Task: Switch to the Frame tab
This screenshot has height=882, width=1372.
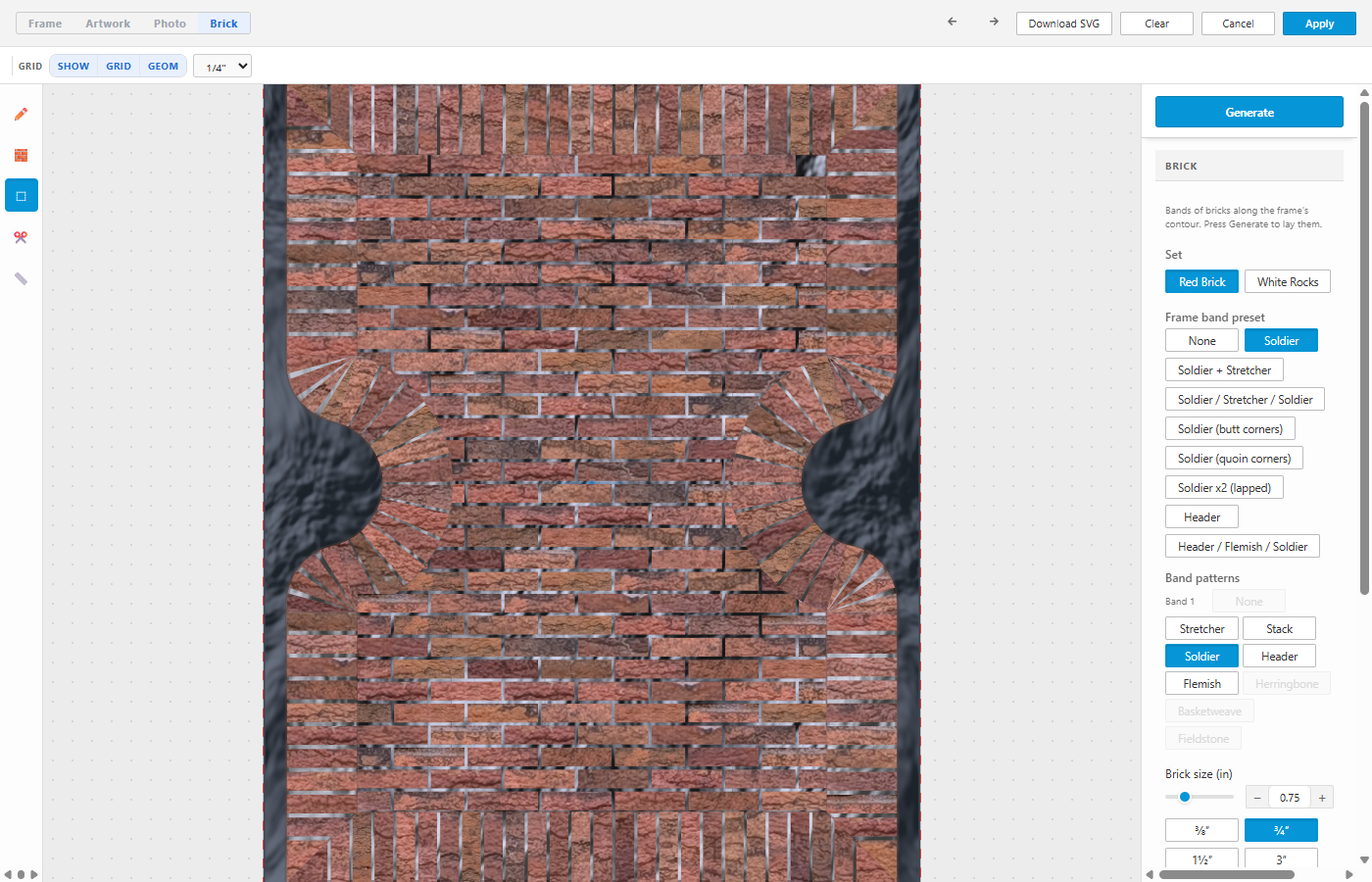Action: pyautogui.click(x=45, y=24)
